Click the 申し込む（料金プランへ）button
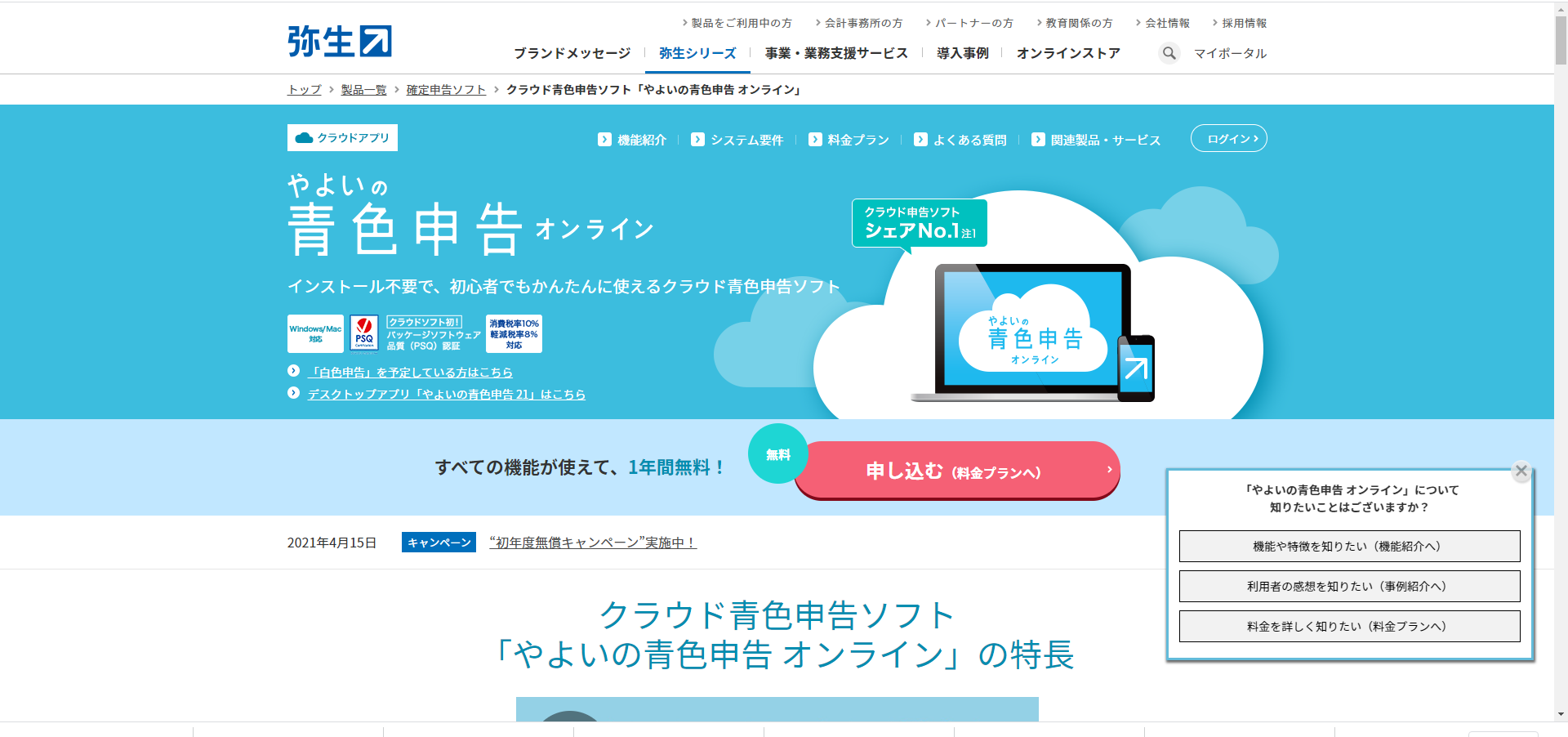The image size is (1568, 737). pos(955,471)
